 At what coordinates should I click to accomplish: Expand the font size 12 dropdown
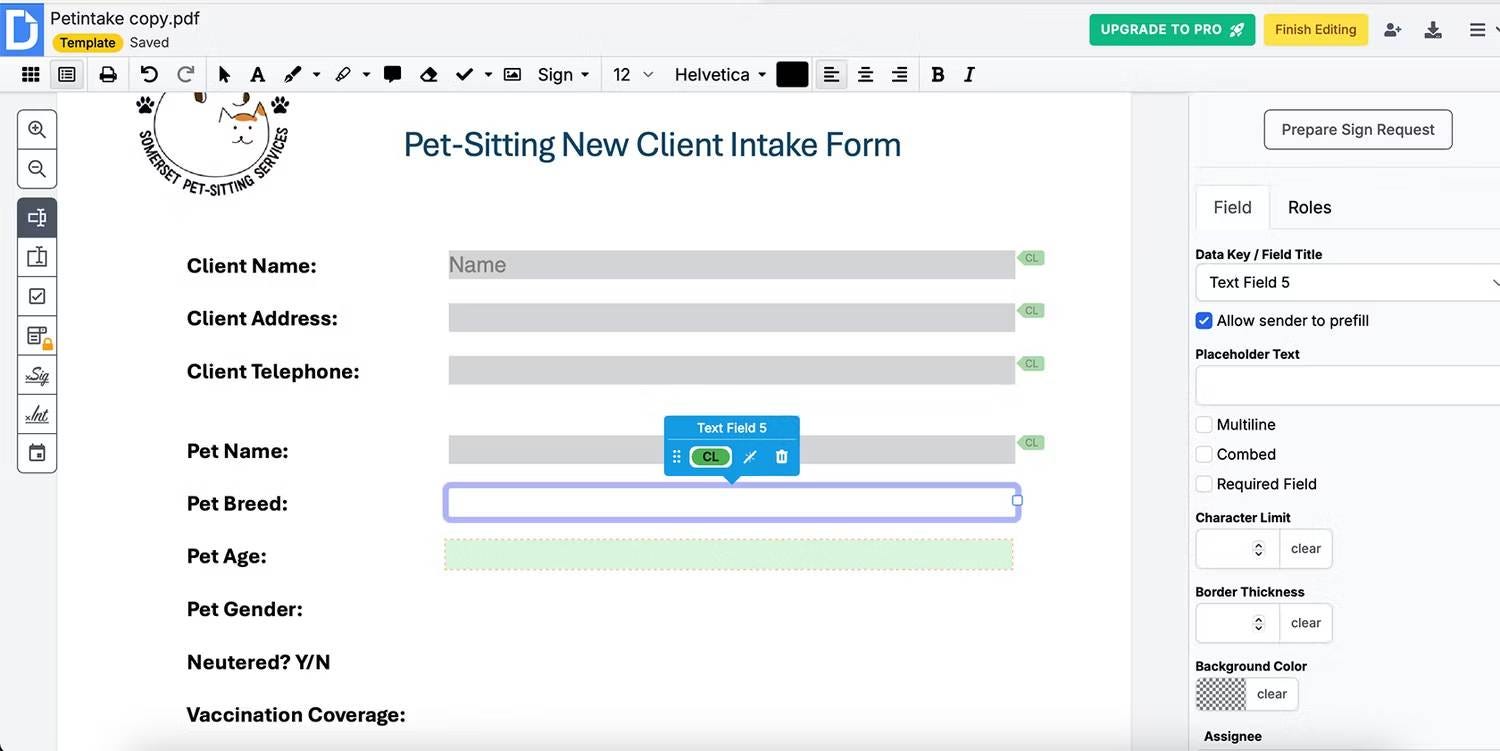click(633, 75)
